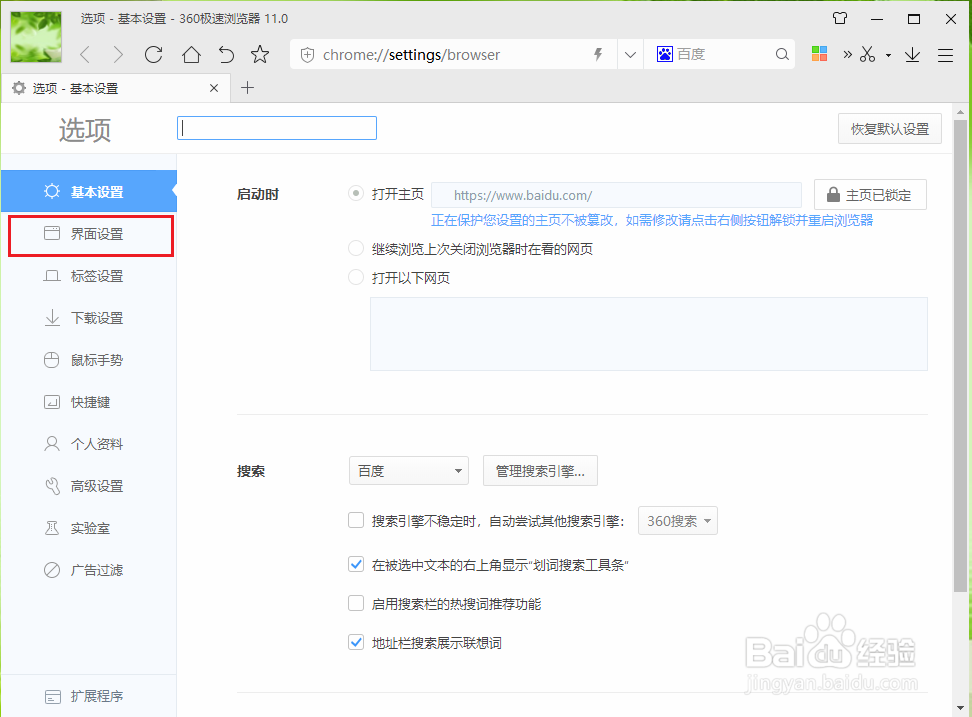The image size is (972, 717).
Task: Click the screenshot scissors icon in toolbar
Action: tap(869, 54)
